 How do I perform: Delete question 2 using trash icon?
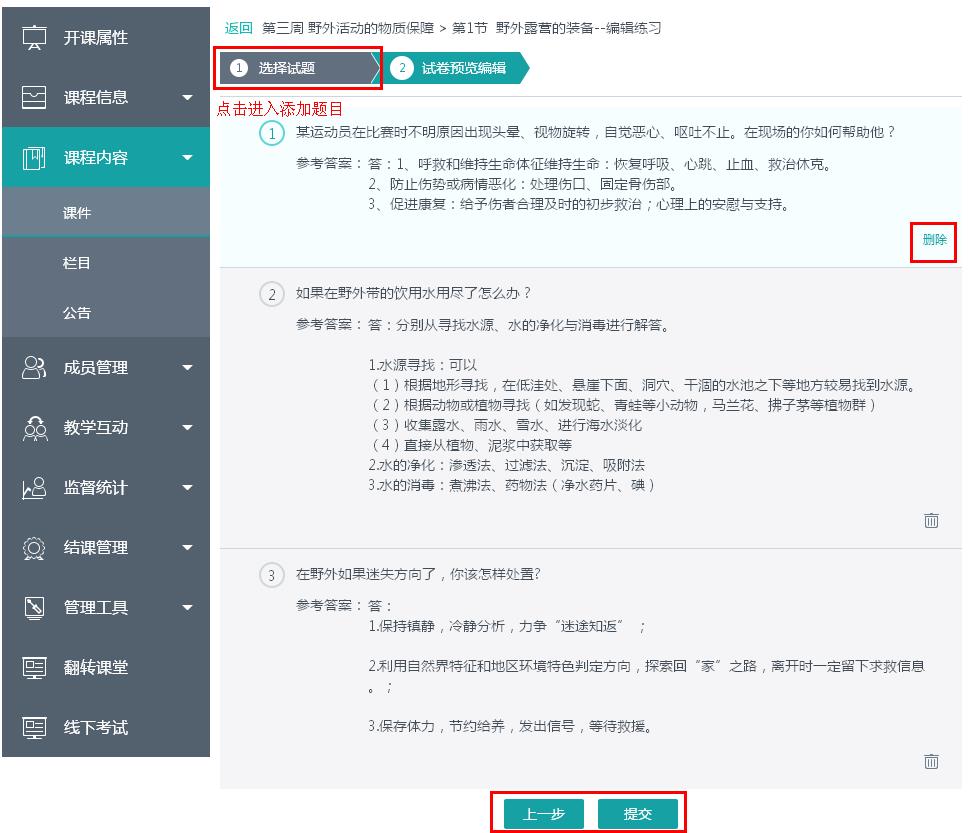[x=931, y=520]
